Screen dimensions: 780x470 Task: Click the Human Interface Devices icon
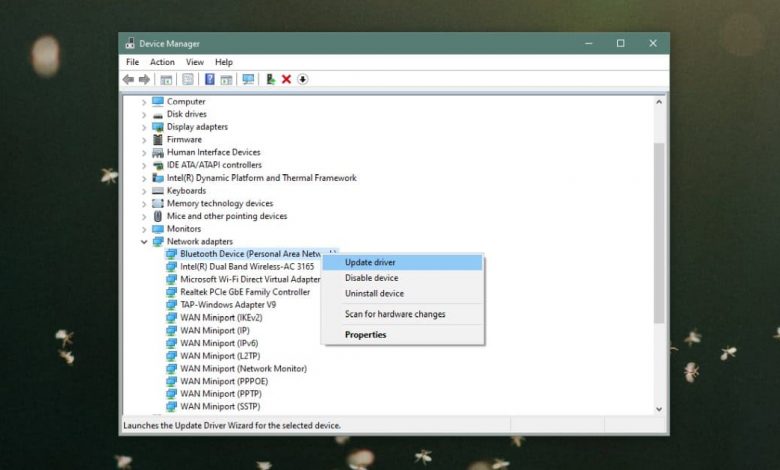158,152
